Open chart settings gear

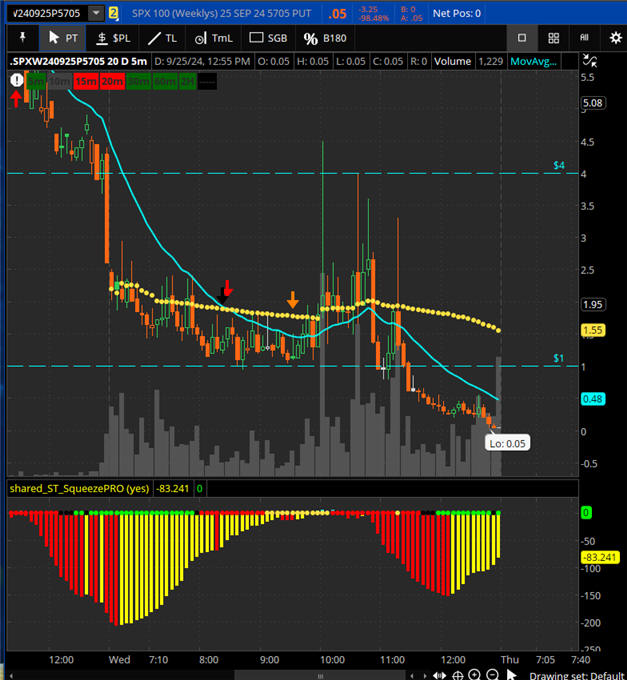tap(615, 37)
